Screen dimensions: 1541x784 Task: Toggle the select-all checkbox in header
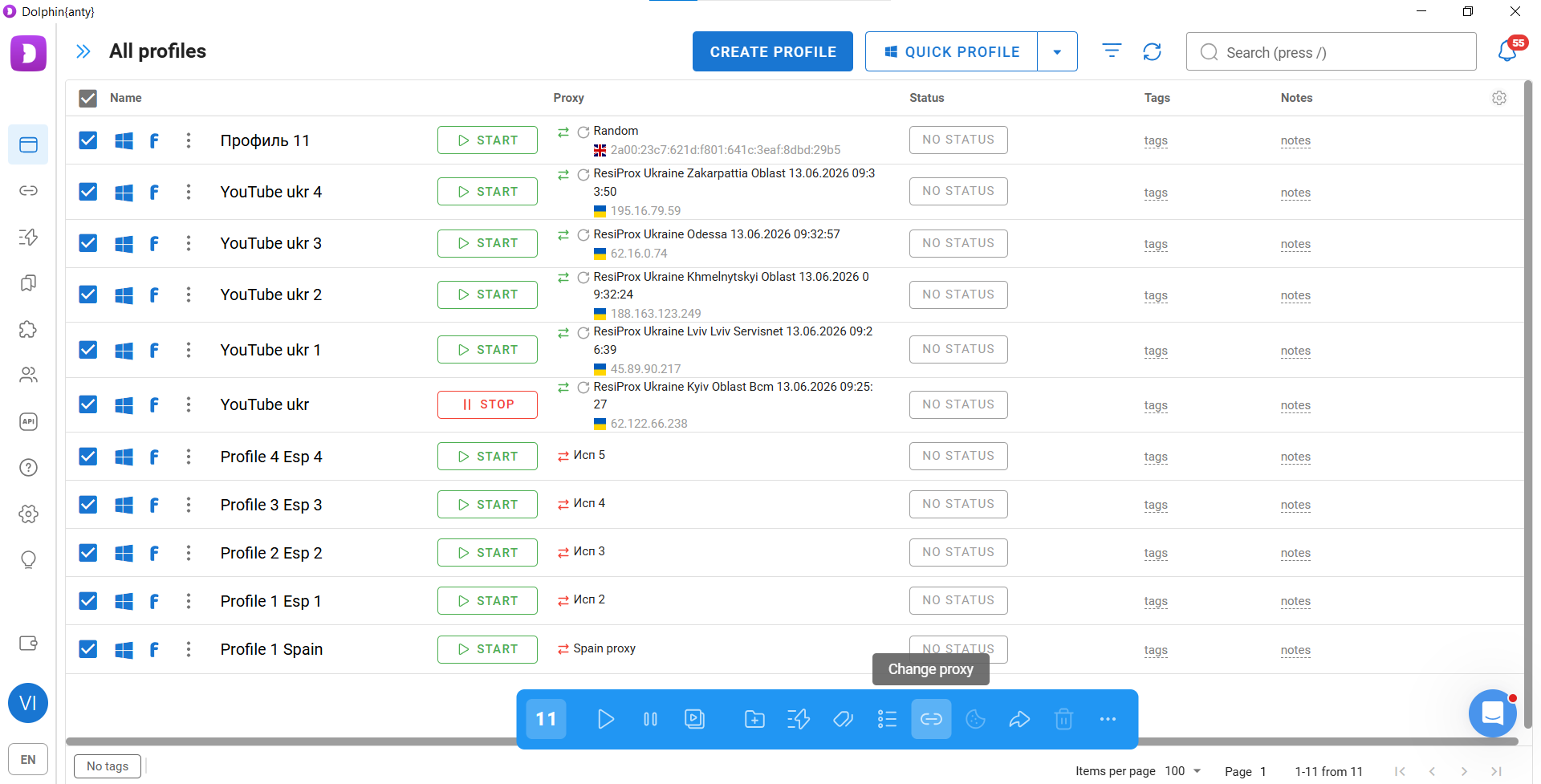click(88, 98)
